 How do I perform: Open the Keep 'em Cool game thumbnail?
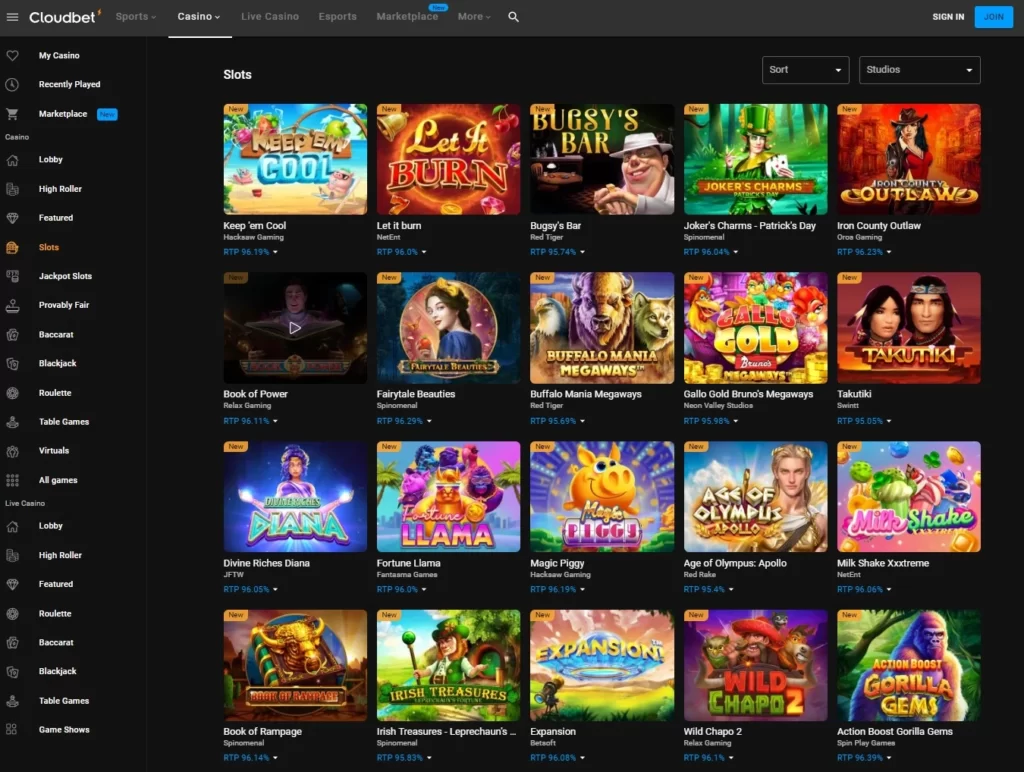coord(295,159)
